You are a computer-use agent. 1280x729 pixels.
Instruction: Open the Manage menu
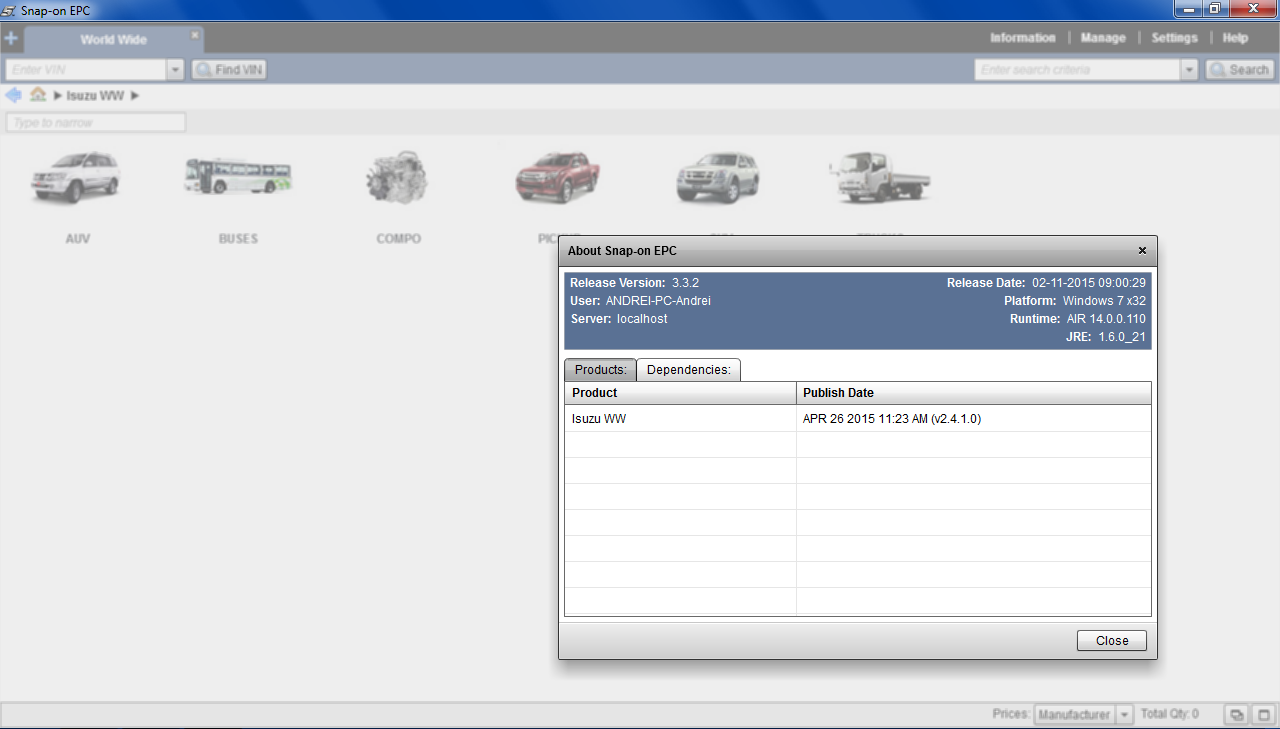tap(1103, 38)
